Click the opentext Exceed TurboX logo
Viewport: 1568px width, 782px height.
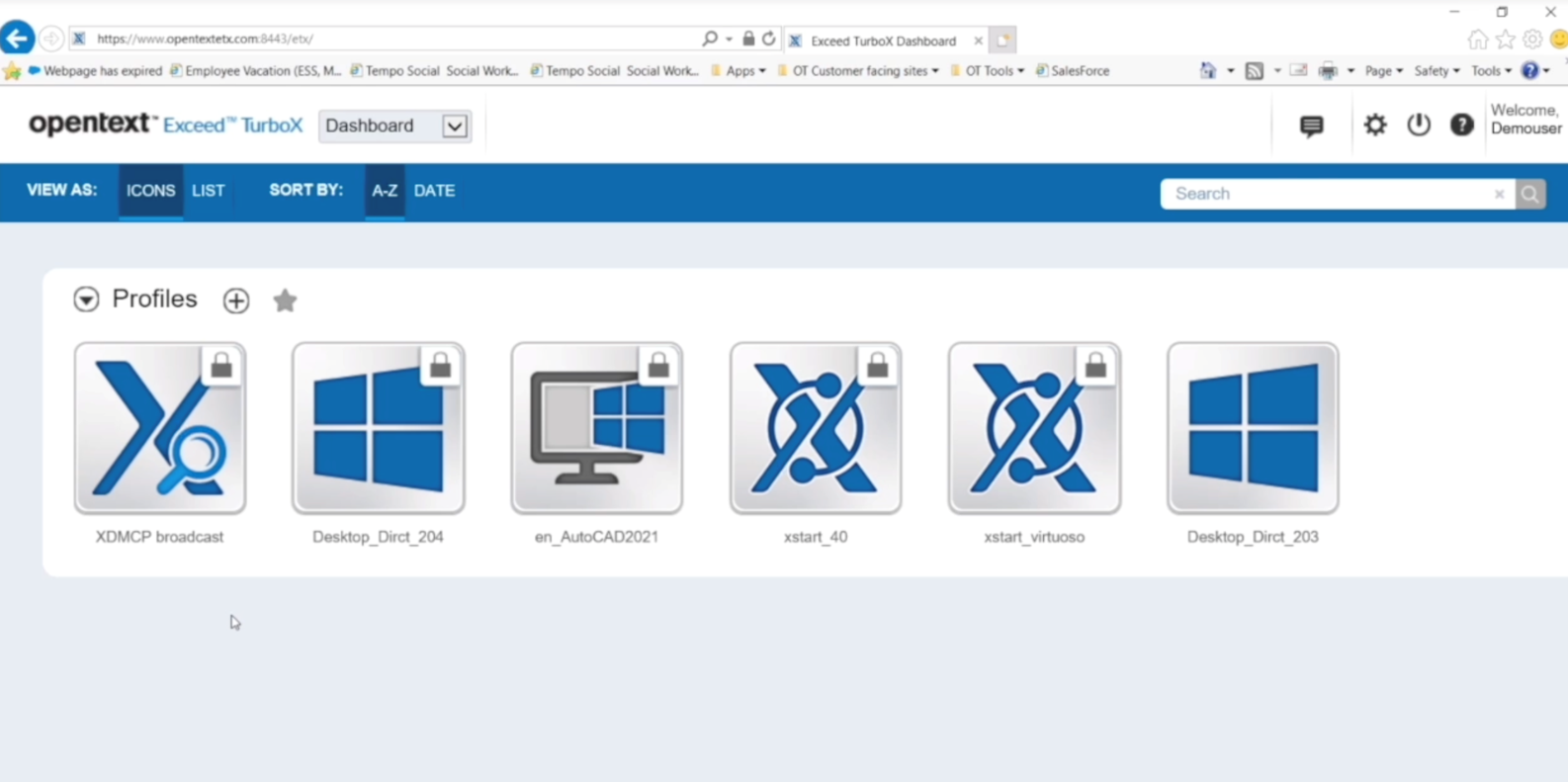click(165, 125)
